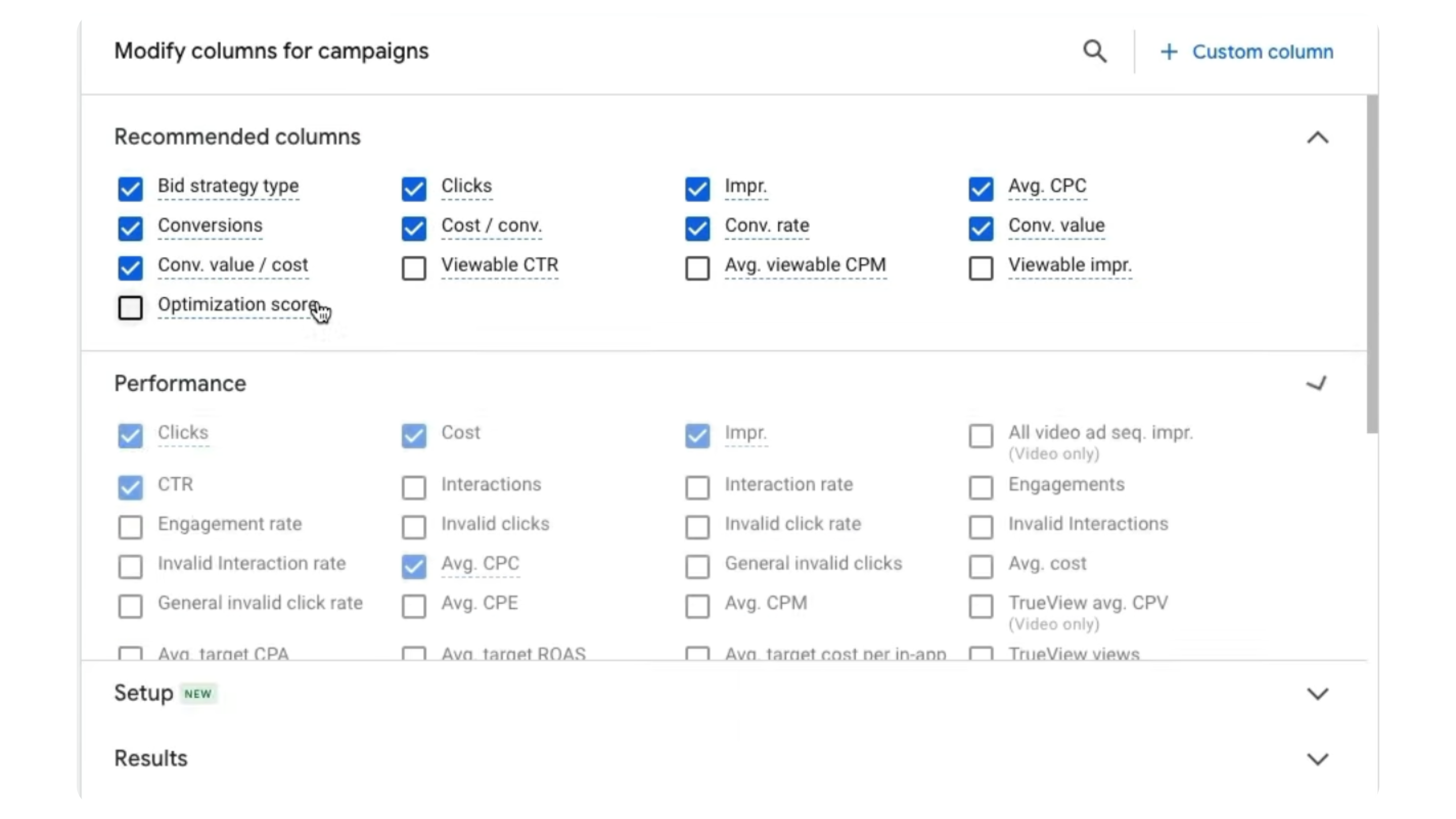
Task: Uncheck the Conversions column
Action: 130,229
